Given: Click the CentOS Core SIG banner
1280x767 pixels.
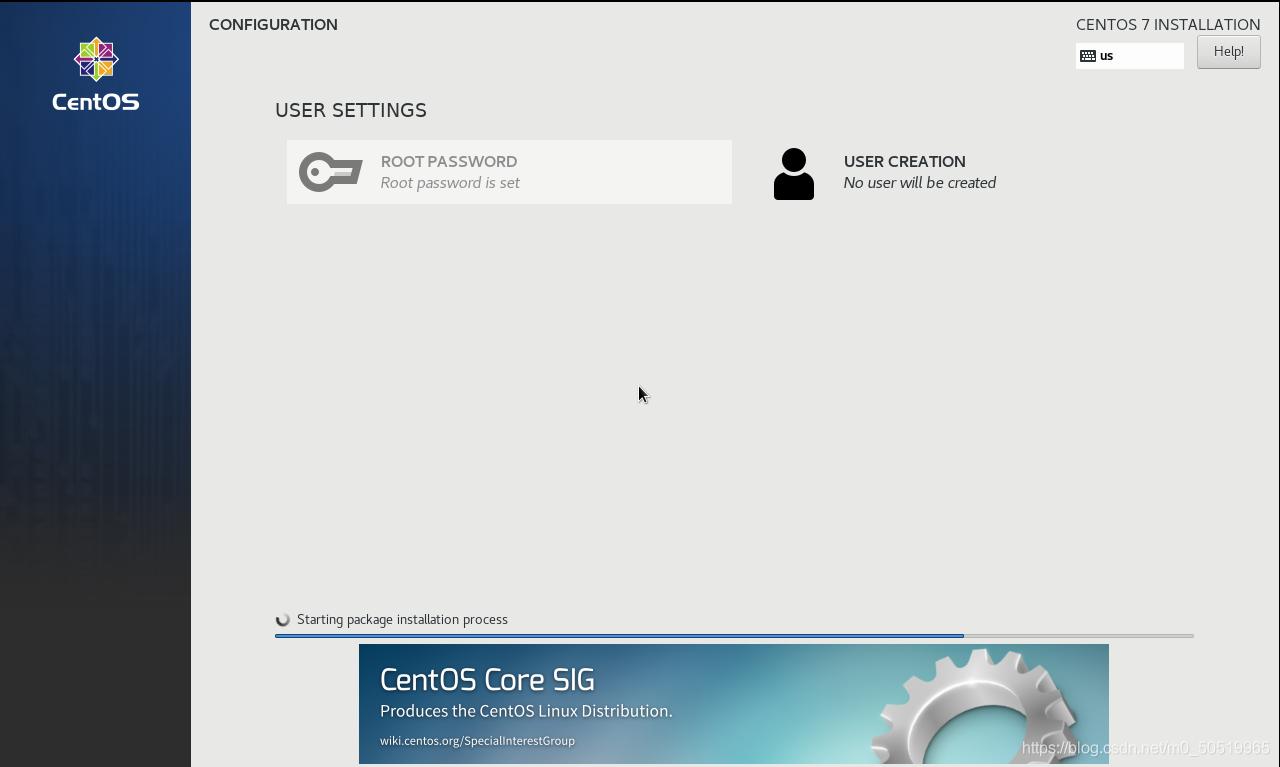Looking at the screenshot, I should pos(734,703).
